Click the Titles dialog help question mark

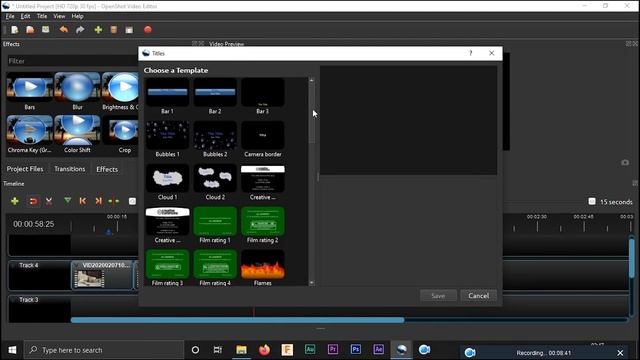tap(471, 53)
